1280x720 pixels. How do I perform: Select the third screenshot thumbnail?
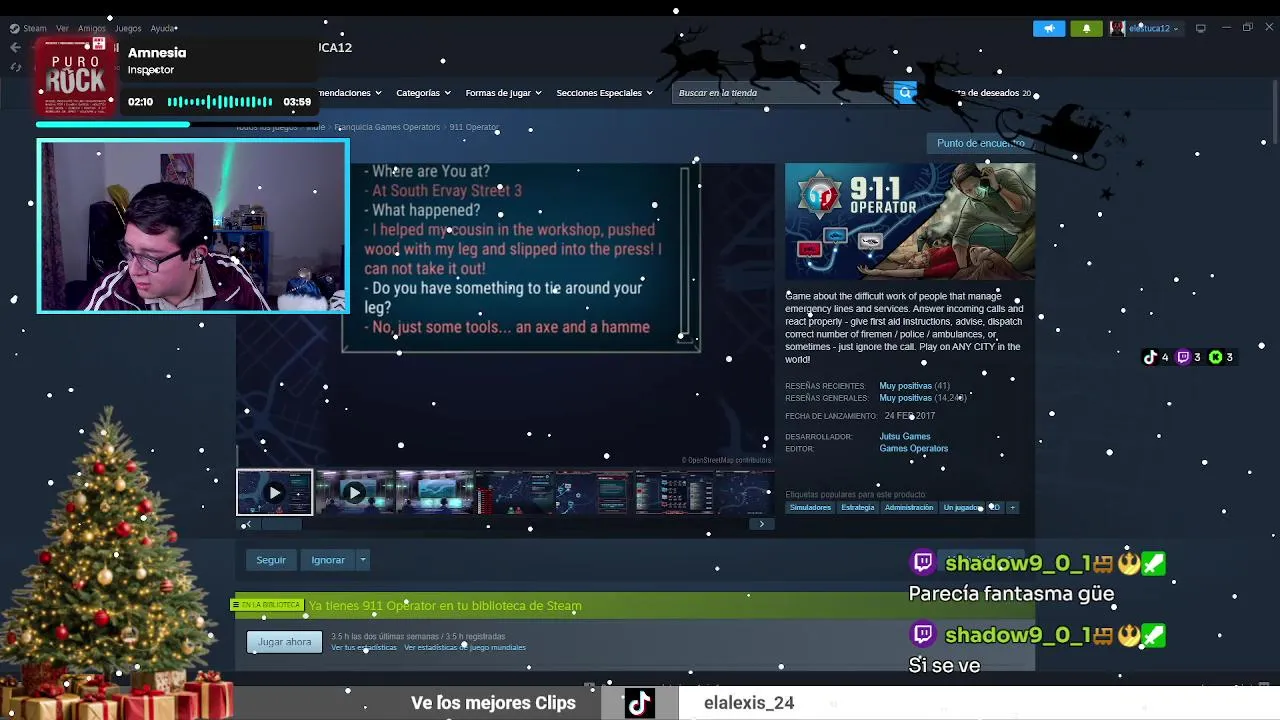coord(434,493)
